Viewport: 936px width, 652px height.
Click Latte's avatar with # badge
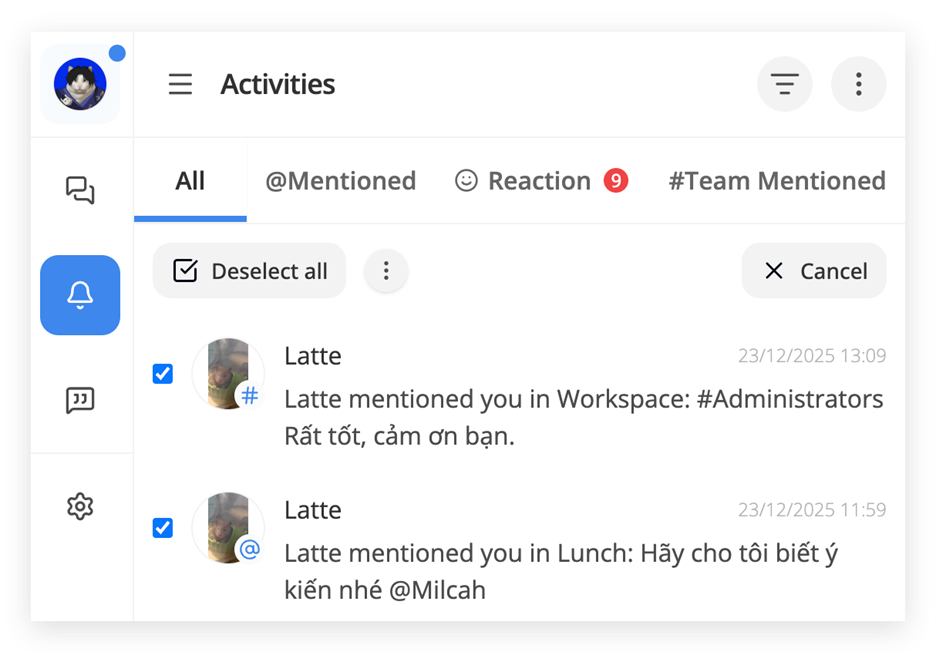coord(228,374)
